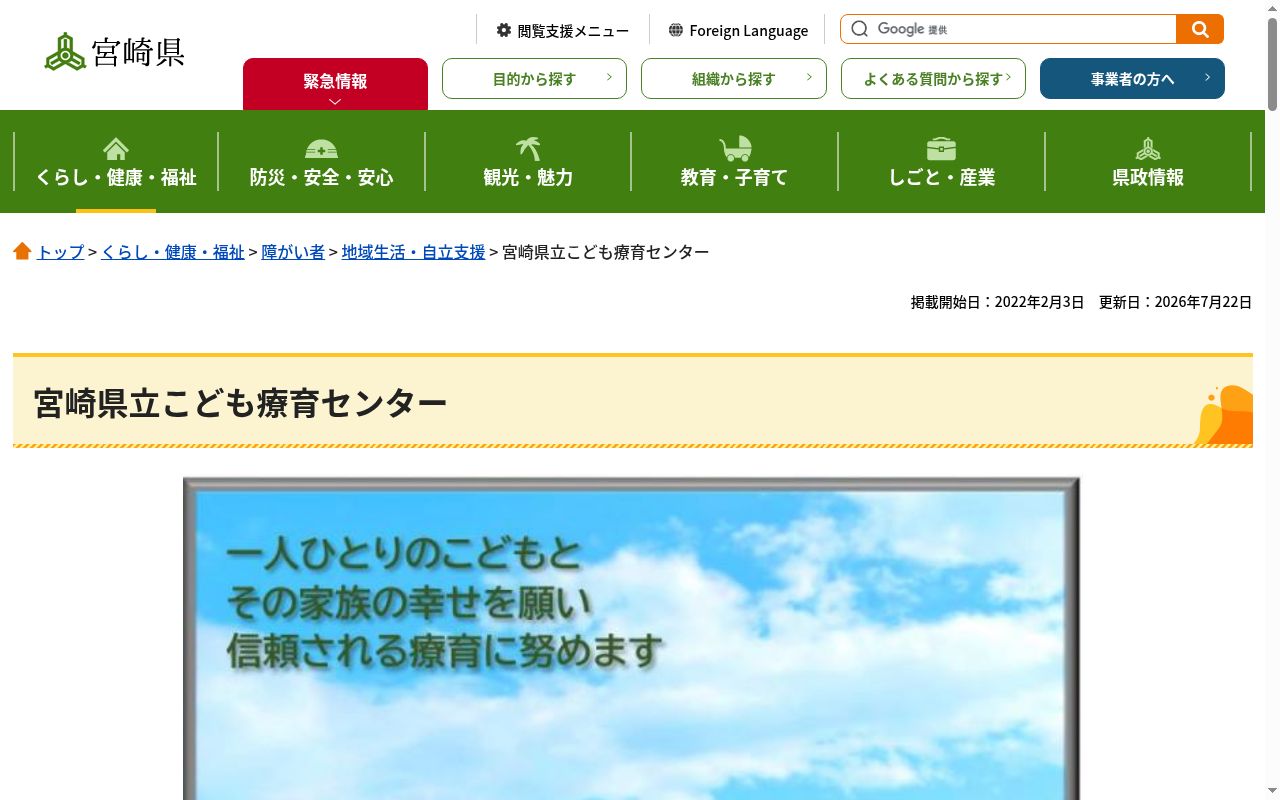Screen dimensions: 1280x800
Task: Select the 観光・魅力 menu label
Action: (528, 177)
